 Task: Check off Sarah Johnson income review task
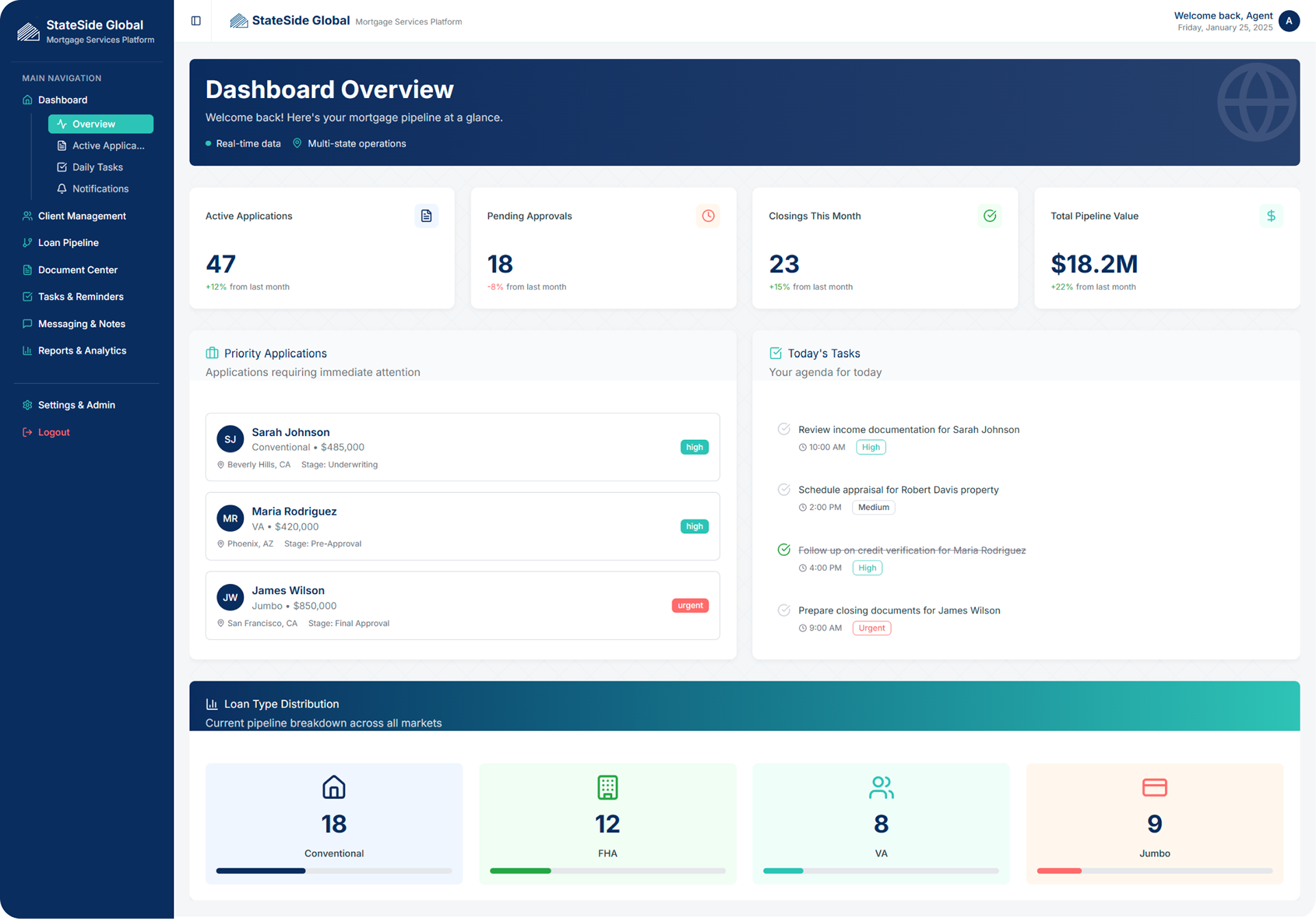point(783,429)
